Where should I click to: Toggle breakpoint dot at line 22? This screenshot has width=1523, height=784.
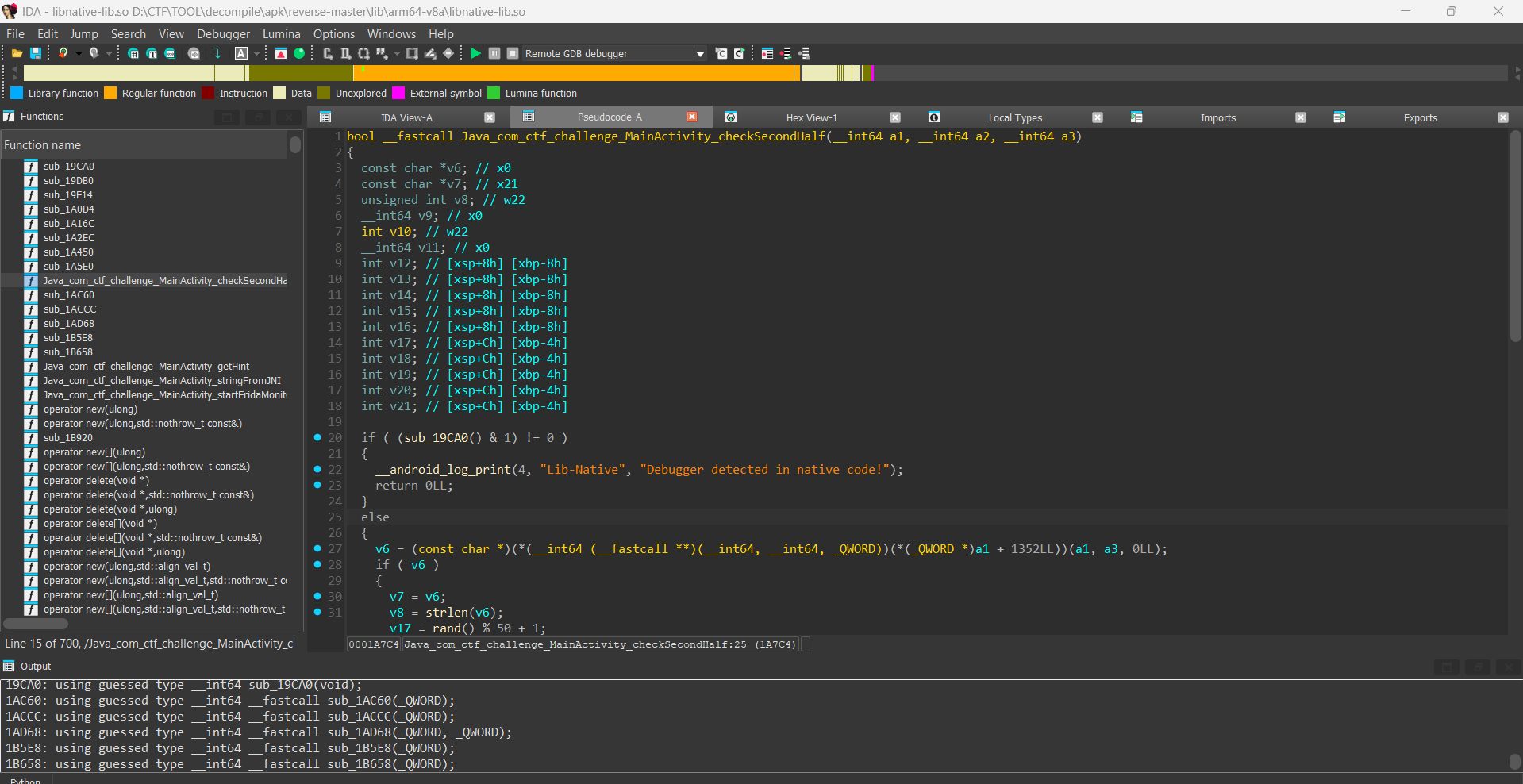click(x=317, y=469)
